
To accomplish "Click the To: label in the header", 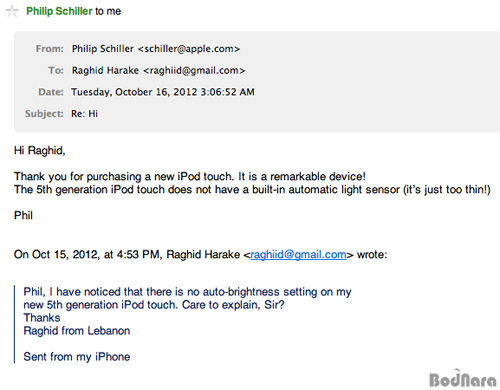I will point(56,71).
